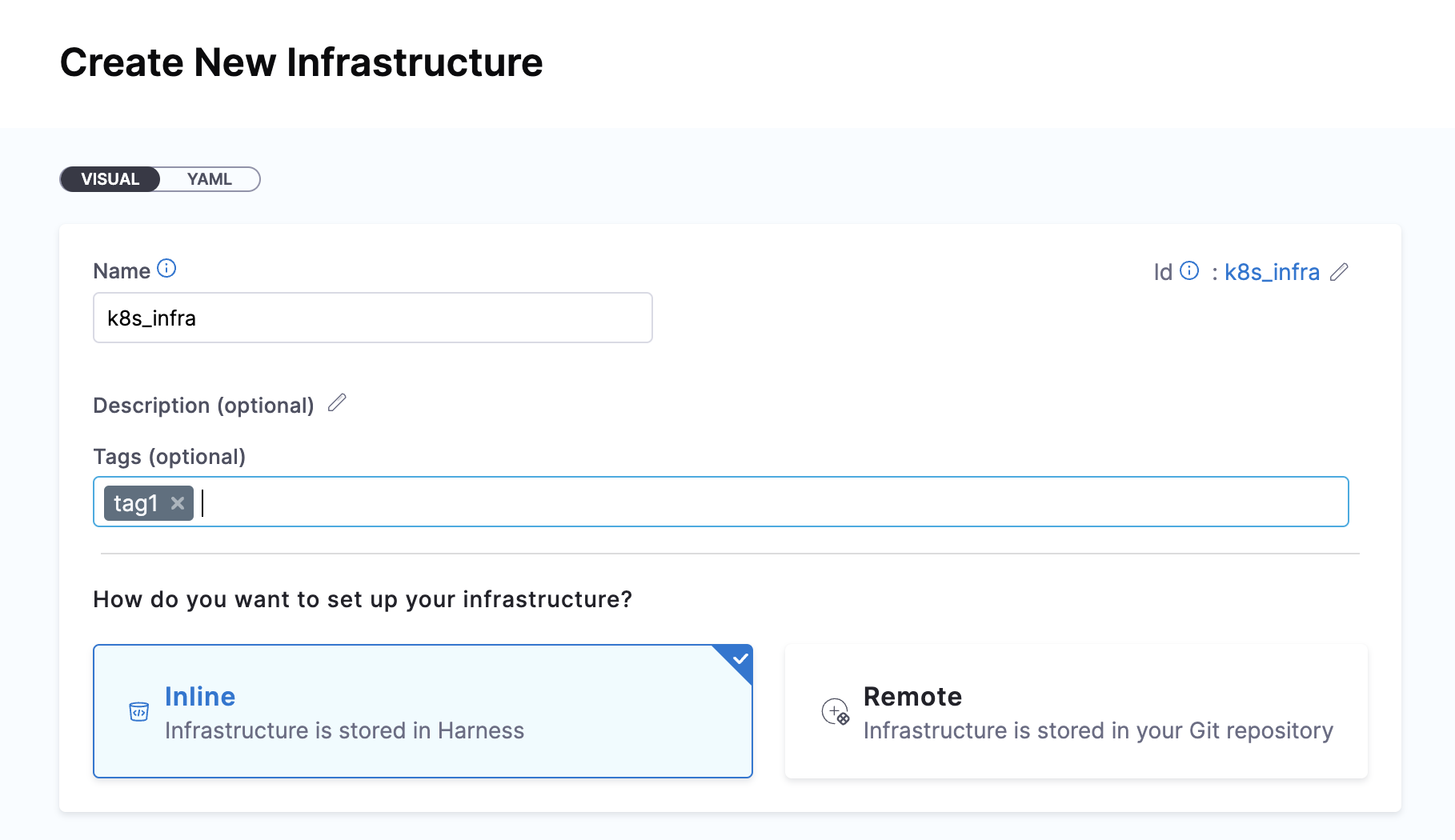The width and height of the screenshot is (1455, 840).
Task: Click the Description edit pencil icon
Action: pyautogui.click(x=337, y=403)
